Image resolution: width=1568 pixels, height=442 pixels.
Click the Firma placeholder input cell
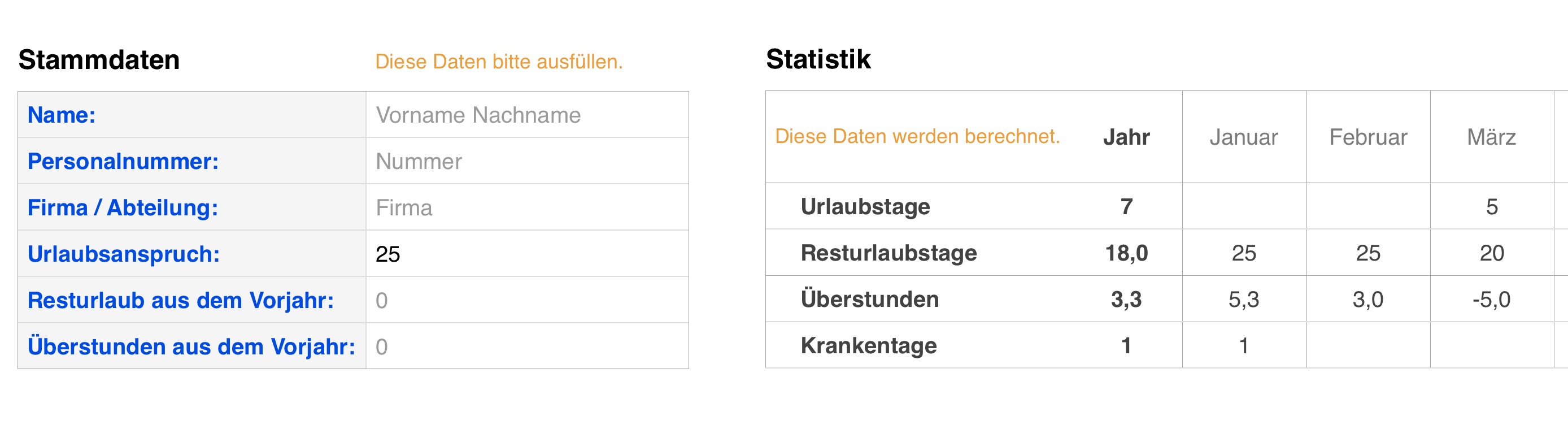(526, 207)
